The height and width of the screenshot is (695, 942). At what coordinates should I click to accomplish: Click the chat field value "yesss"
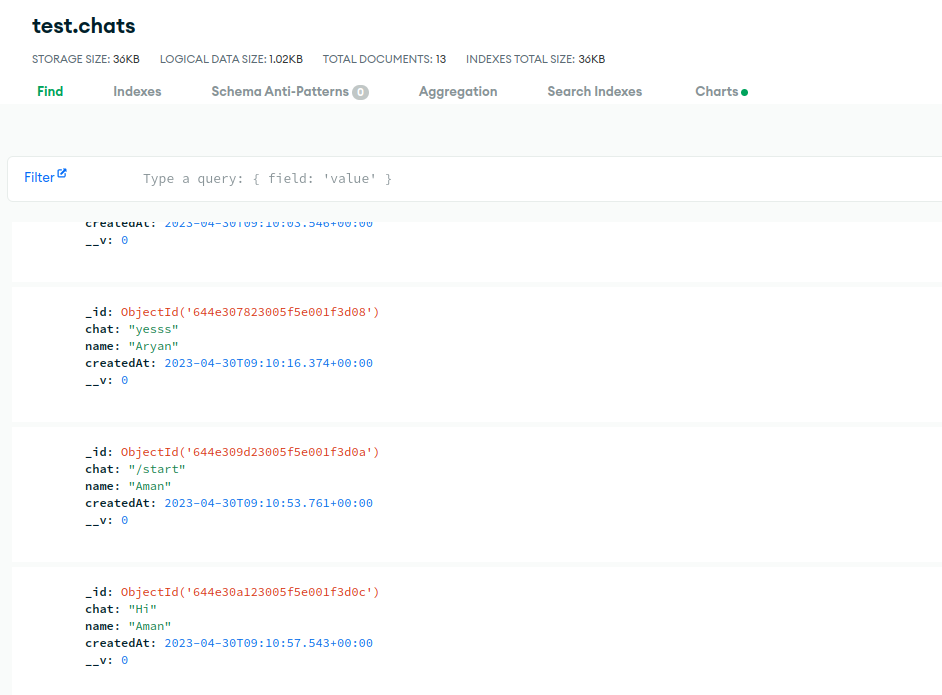pyautogui.click(x=153, y=329)
